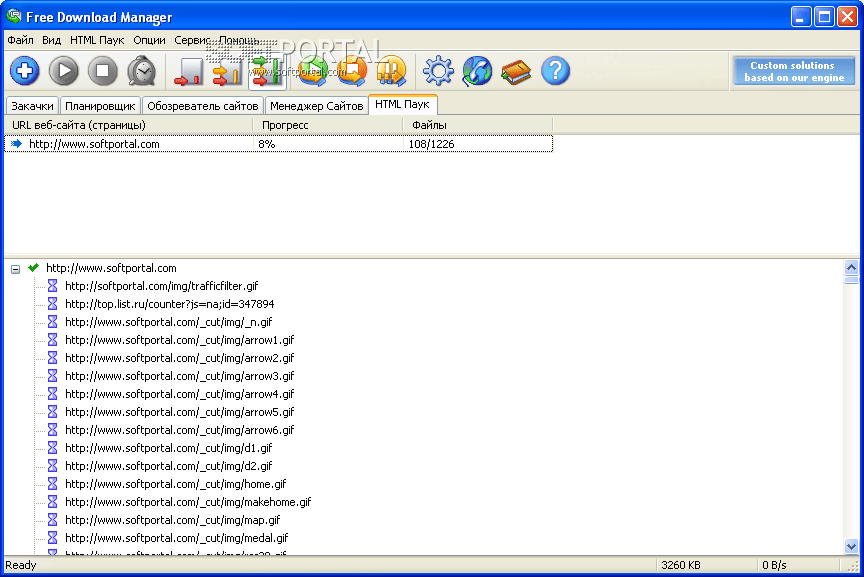
Task: Click the tree scrollbar down arrow
Action: pyautogui.click(x=851, y=547)
